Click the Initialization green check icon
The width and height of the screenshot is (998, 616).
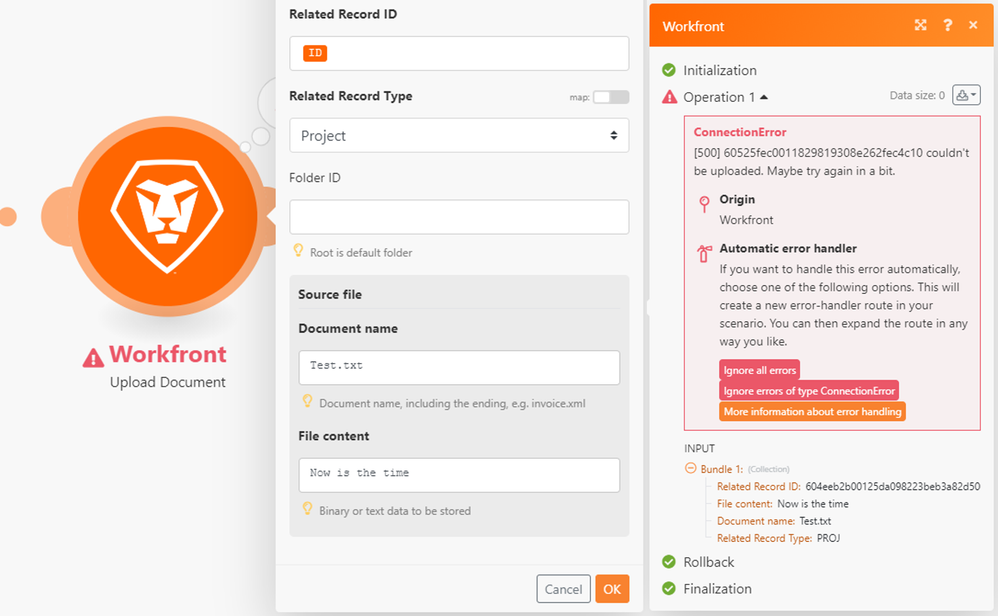669,71
